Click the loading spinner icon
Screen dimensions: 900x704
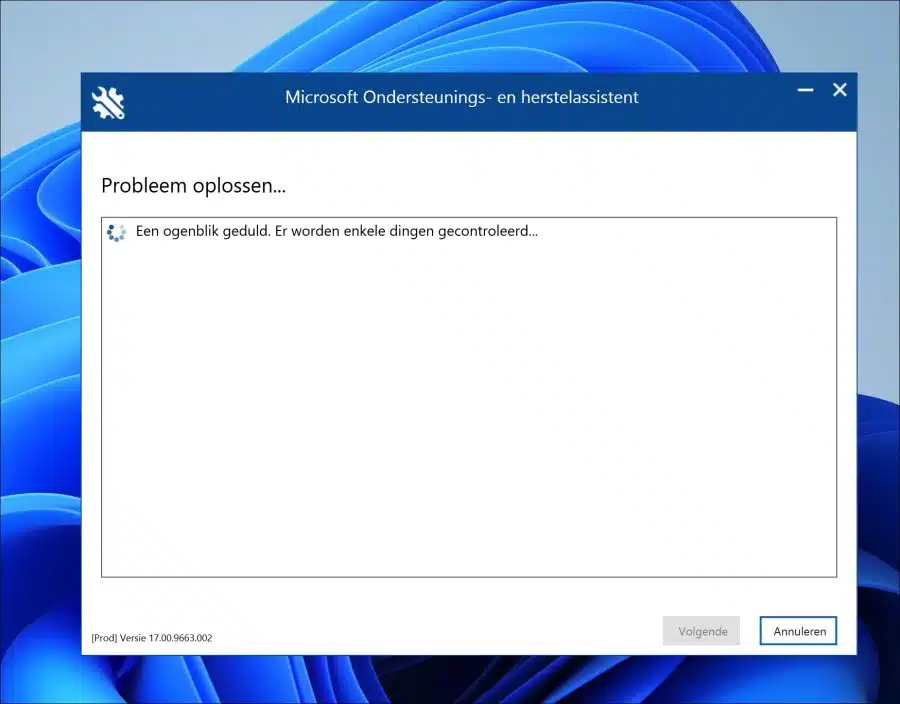tap(117, 232)
